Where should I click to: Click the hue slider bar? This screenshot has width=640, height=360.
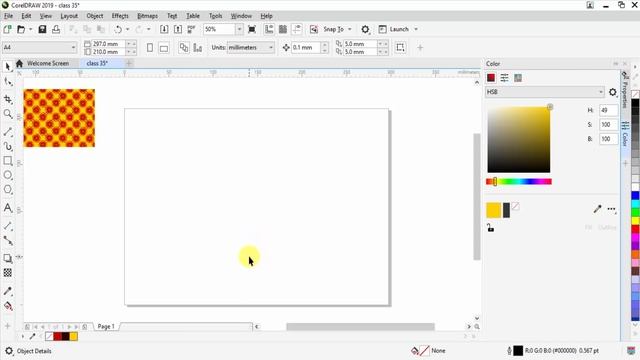point(519,182)
